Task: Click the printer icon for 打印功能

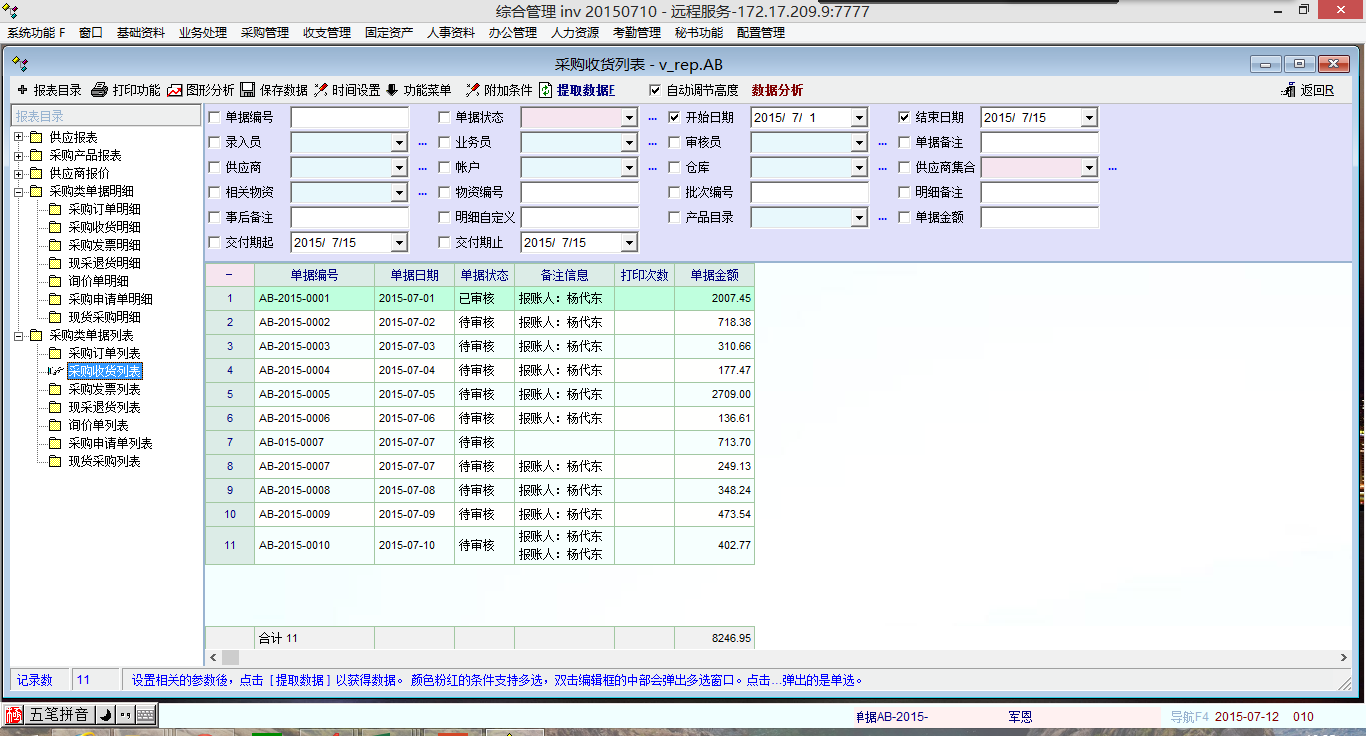Action: (x=99, y=90)
